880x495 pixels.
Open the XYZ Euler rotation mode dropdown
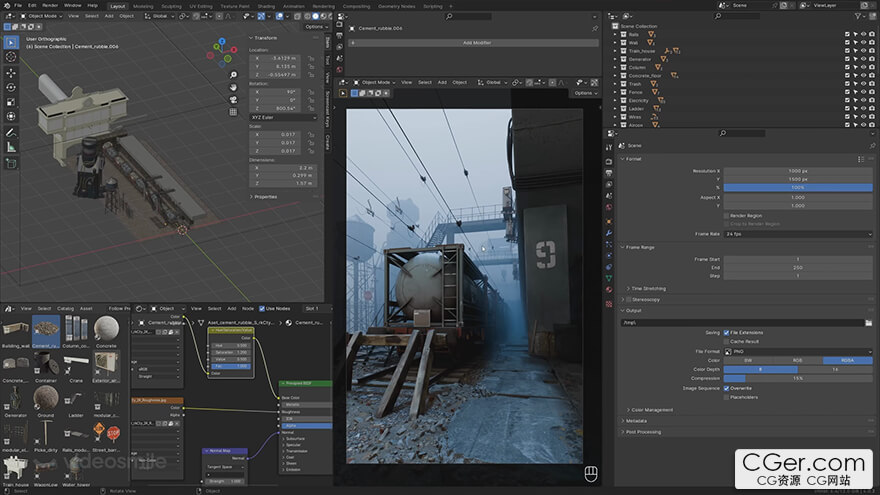285,118
